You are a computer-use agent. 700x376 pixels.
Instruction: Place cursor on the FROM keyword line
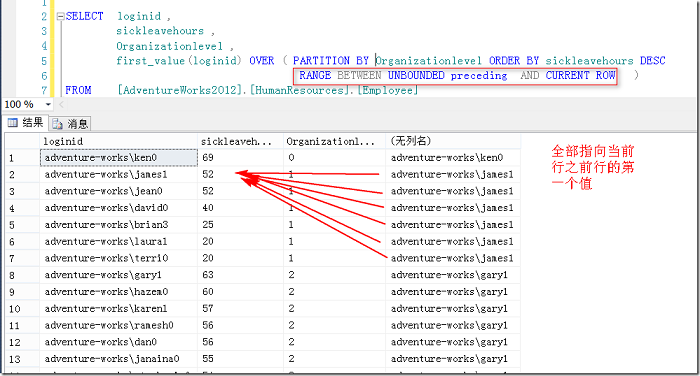(x=78, y=90)
